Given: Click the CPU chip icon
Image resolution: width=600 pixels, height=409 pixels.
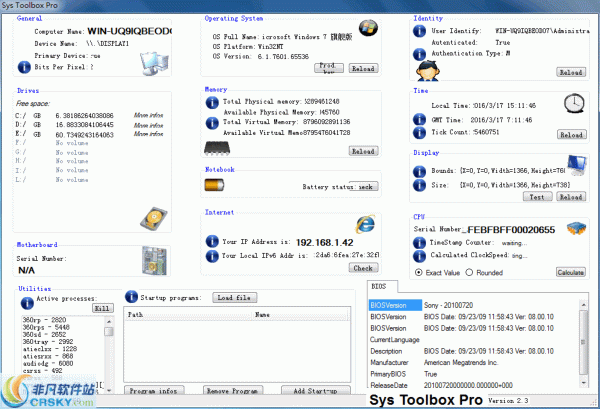Looking at the screenshot, I should click(576, 228).
